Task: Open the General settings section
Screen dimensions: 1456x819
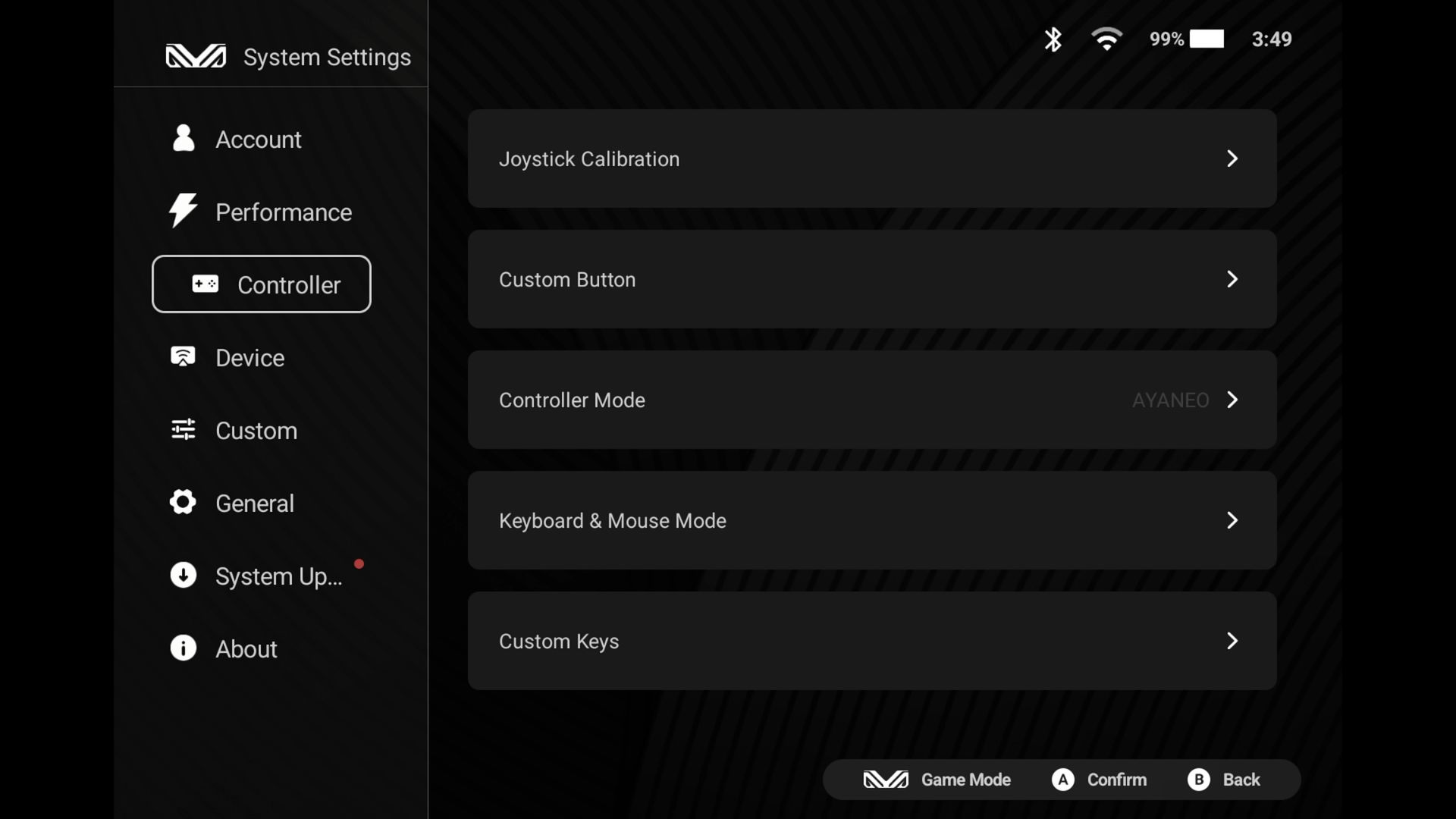Action: (255, 504)
